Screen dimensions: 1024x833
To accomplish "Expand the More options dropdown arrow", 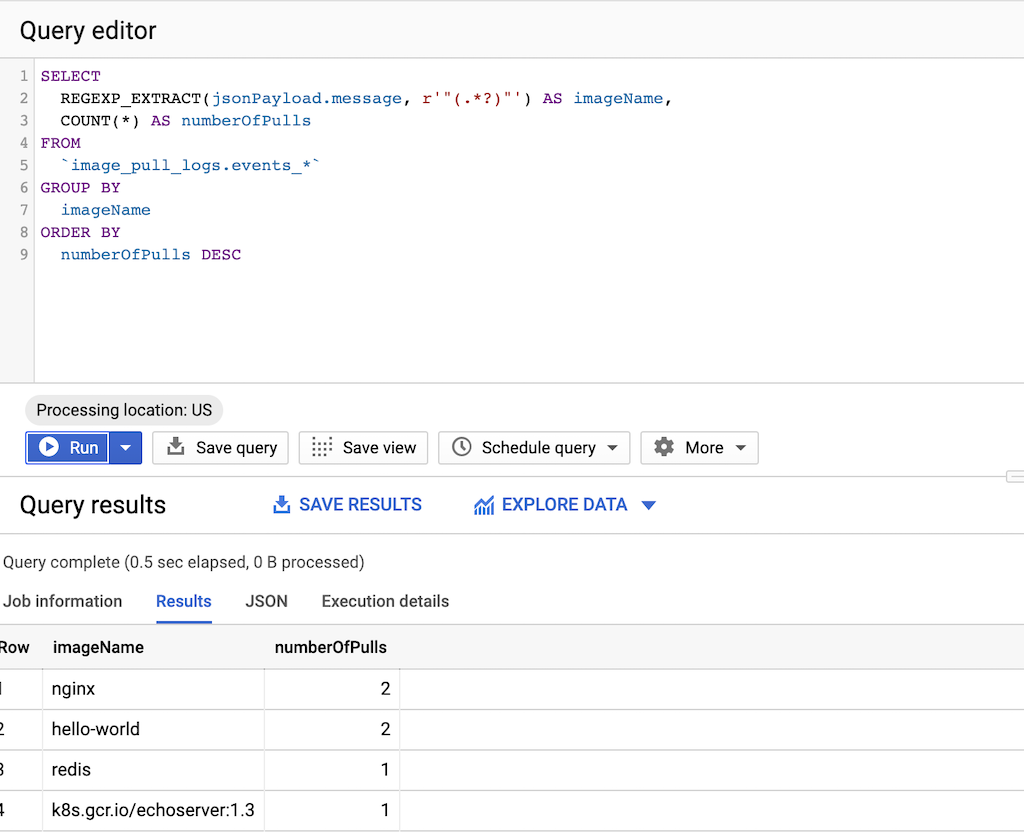I will (x=740, y=448).
